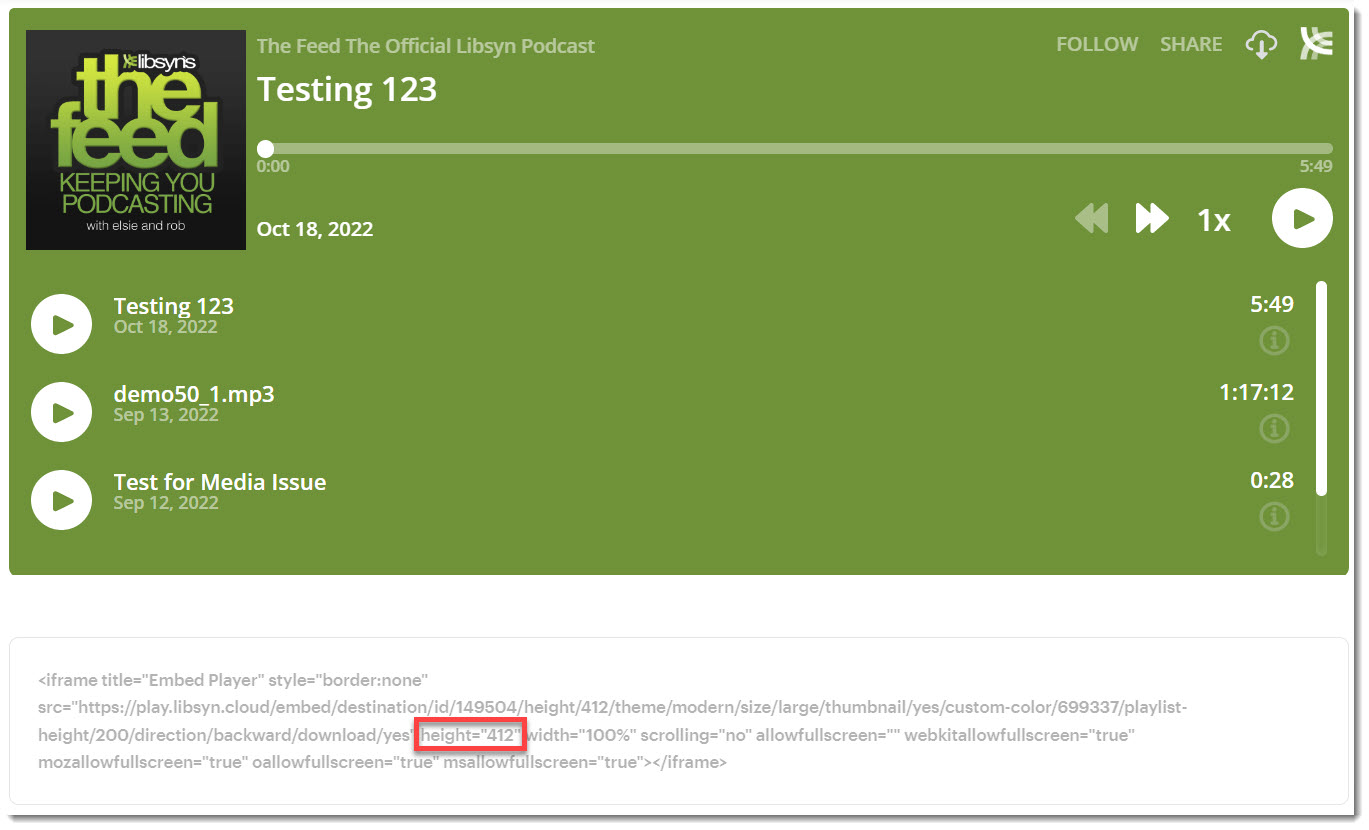Click the Sep 13, 2022 date text
Screen dimensions: 1369x830
coord(166,415)
